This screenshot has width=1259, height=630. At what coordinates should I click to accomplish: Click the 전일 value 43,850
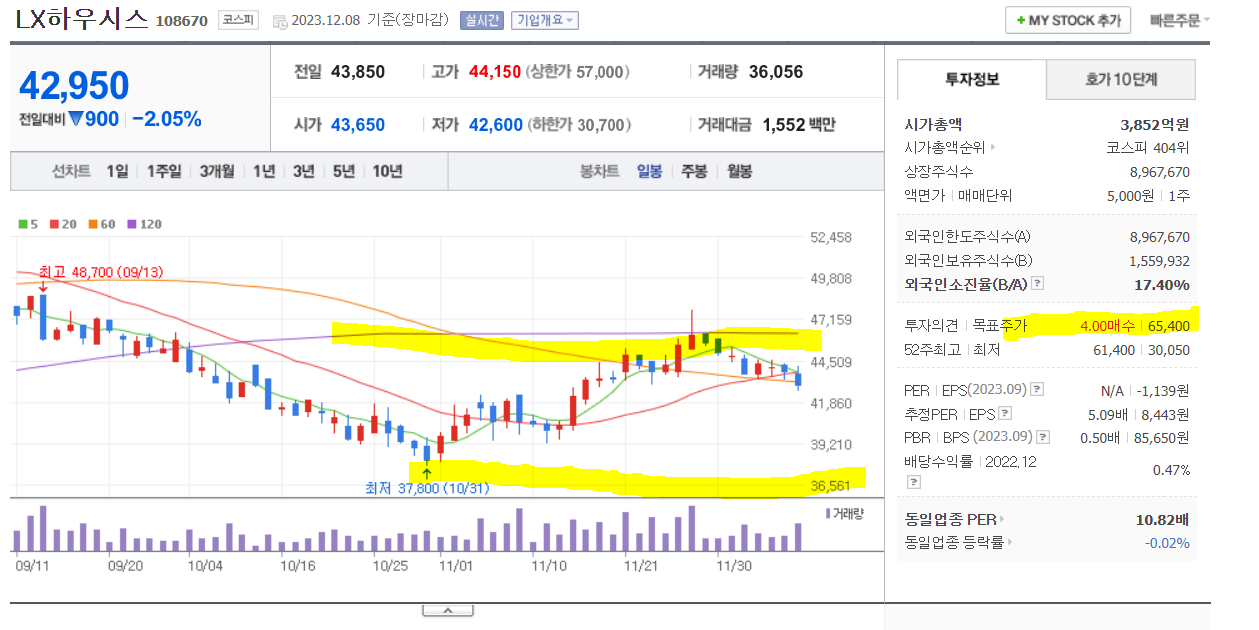coord(357,72)
